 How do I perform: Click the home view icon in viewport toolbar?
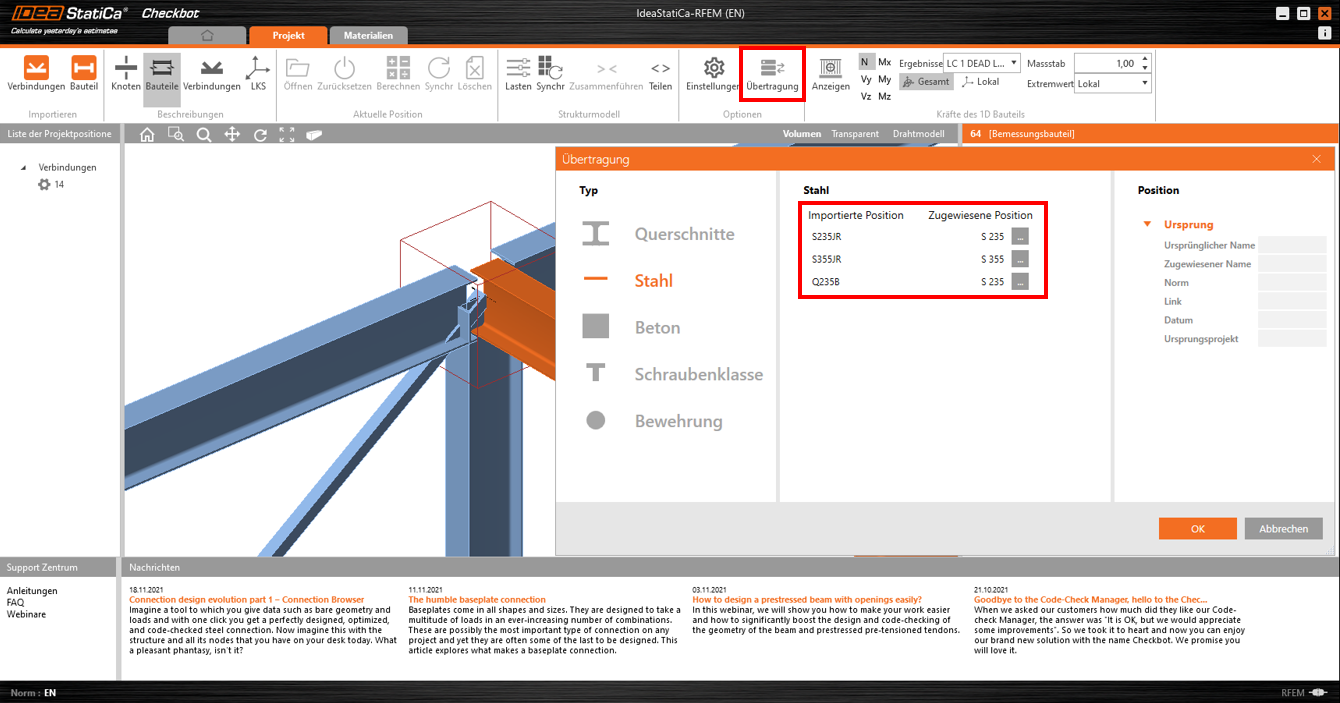147,135
